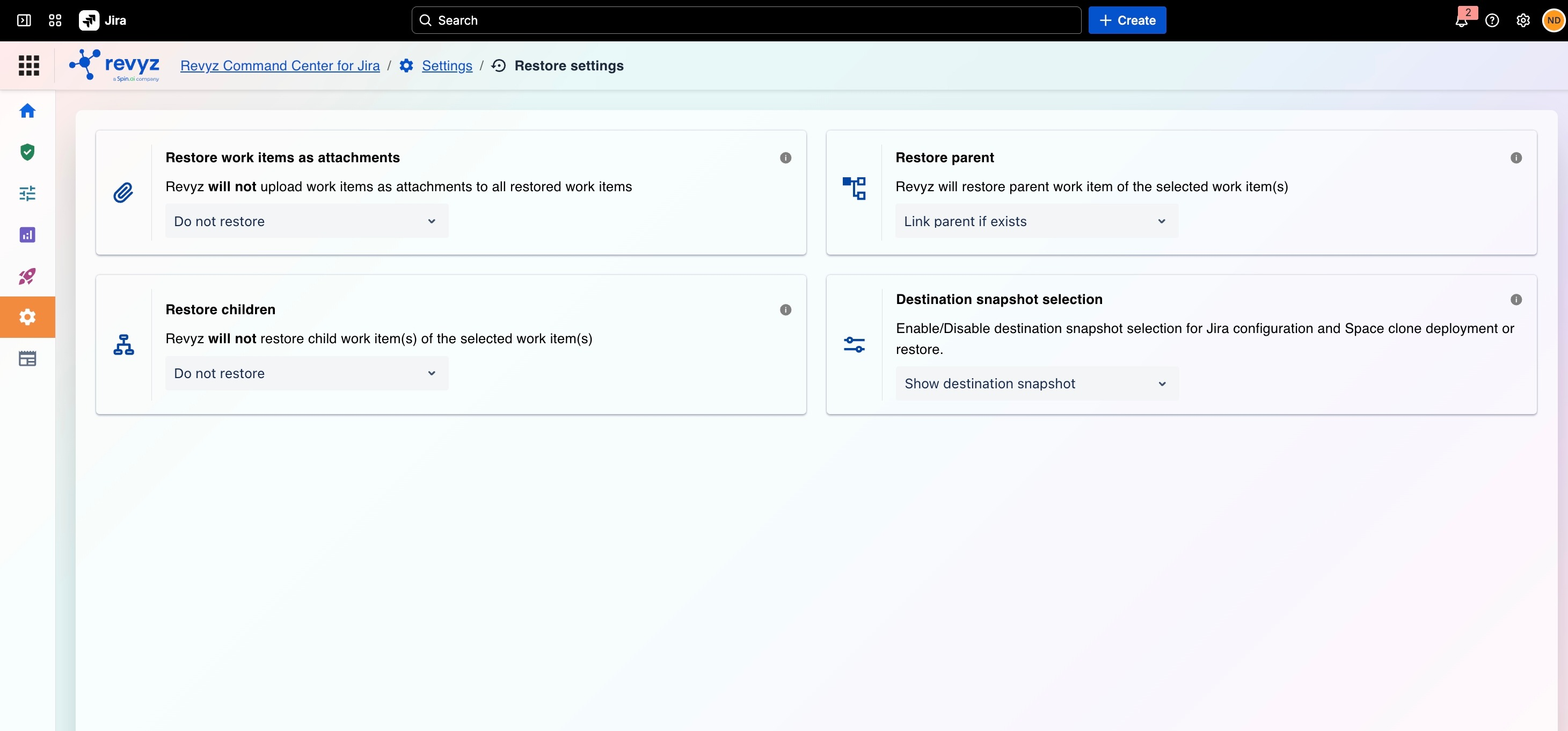Open the table layout sidebar icon
This screenshot has height=731, width=1568.
coord(27,358)
